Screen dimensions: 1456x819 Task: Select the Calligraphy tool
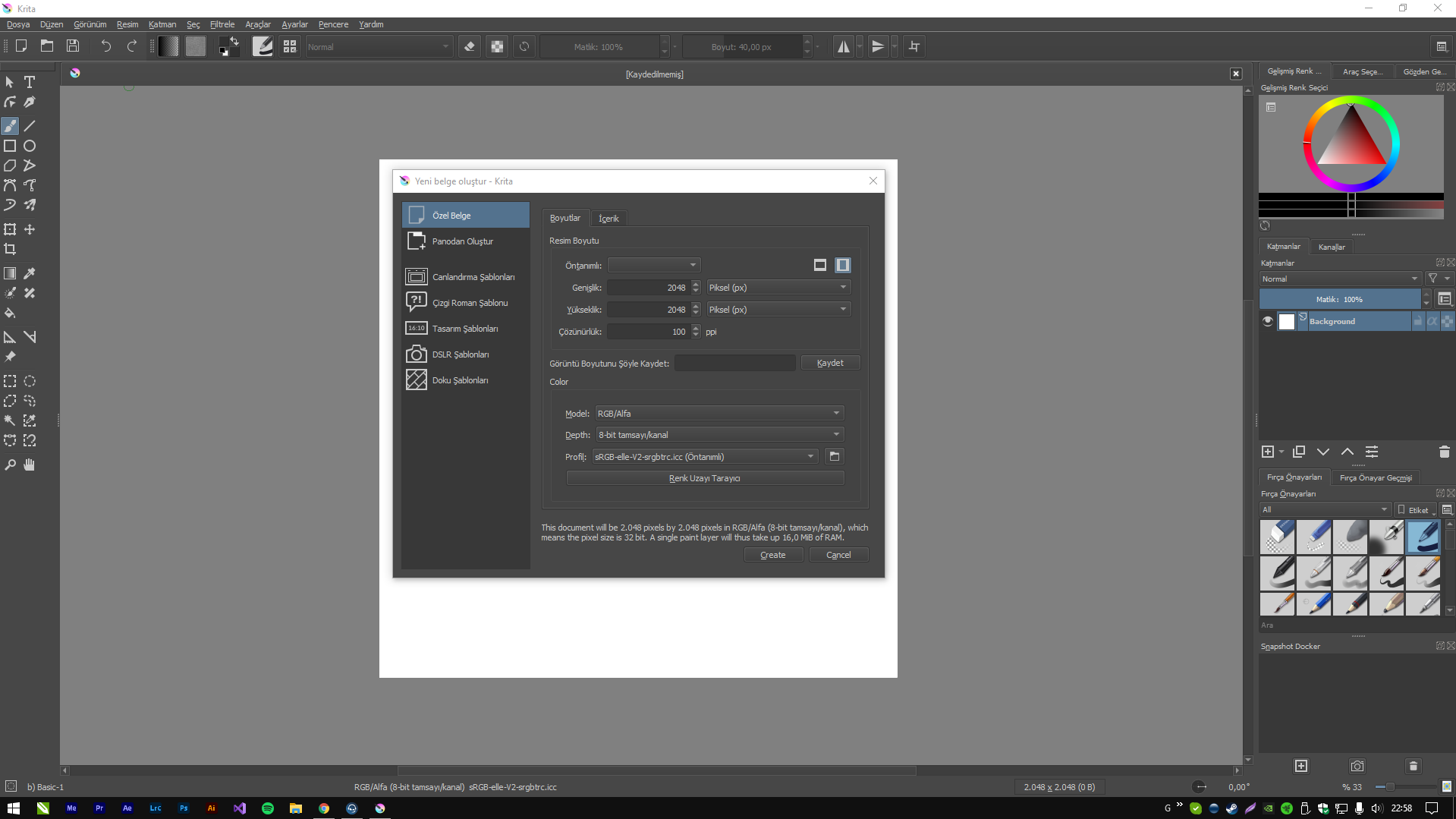click(30, 102)
